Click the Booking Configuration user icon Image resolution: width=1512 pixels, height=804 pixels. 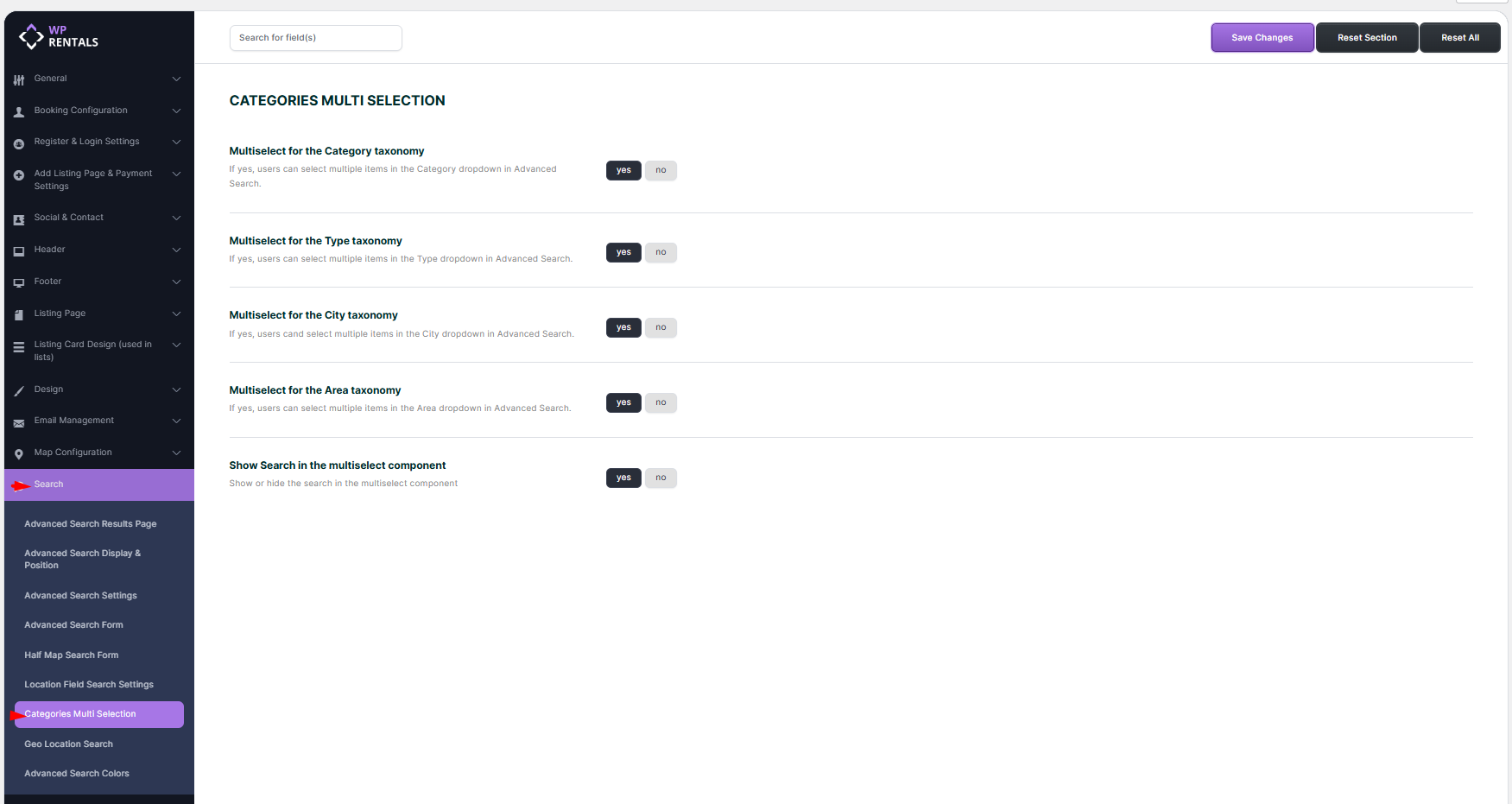19,111
